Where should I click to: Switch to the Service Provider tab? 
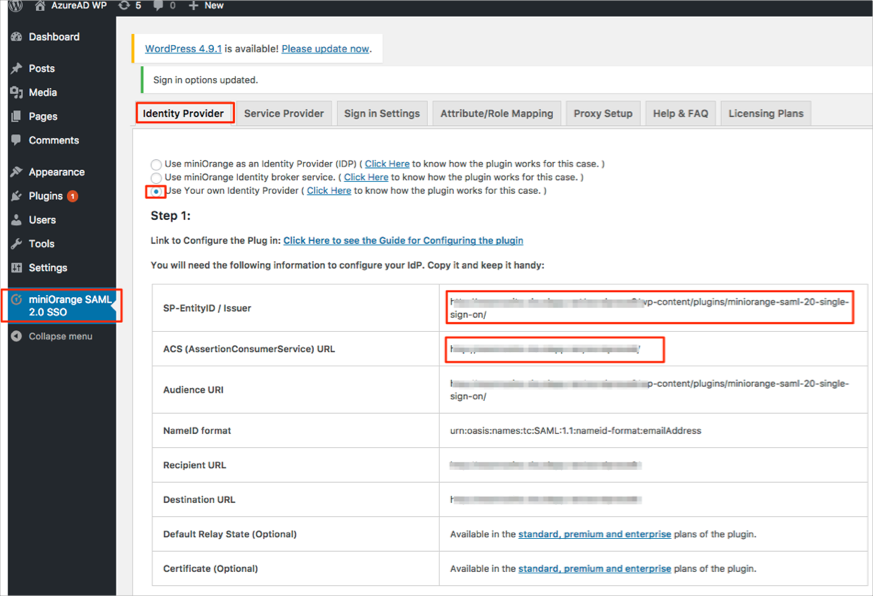(284, 113)
